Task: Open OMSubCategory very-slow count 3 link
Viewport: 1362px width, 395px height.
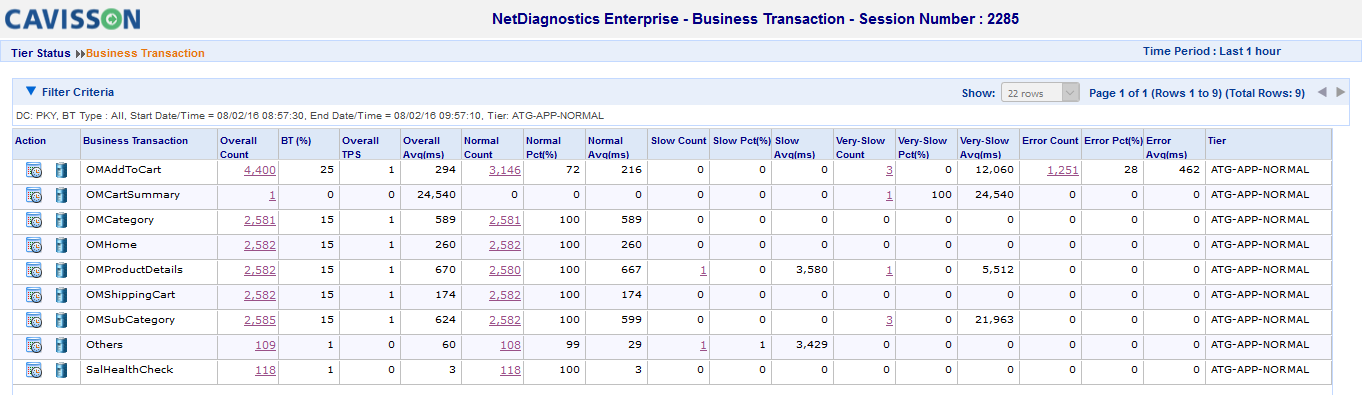Action: click(x=889, y=321)
